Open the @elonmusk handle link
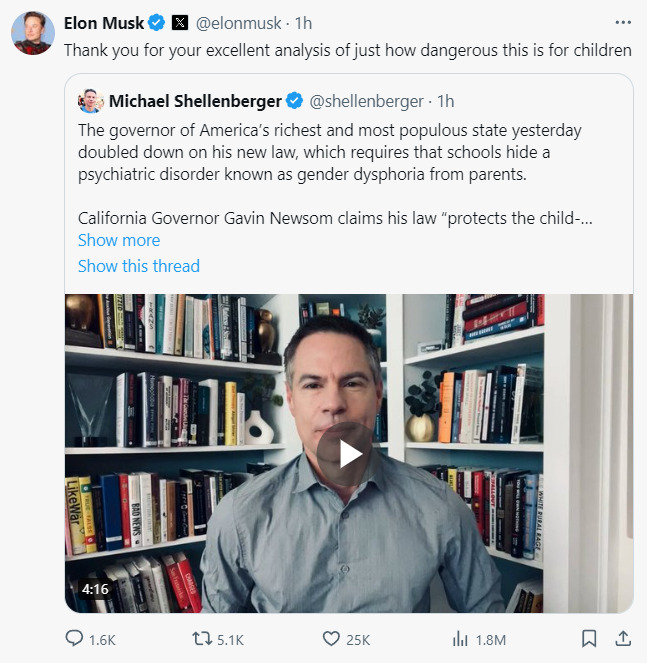Viewport: 647px width, 663px height. [240, 22]
